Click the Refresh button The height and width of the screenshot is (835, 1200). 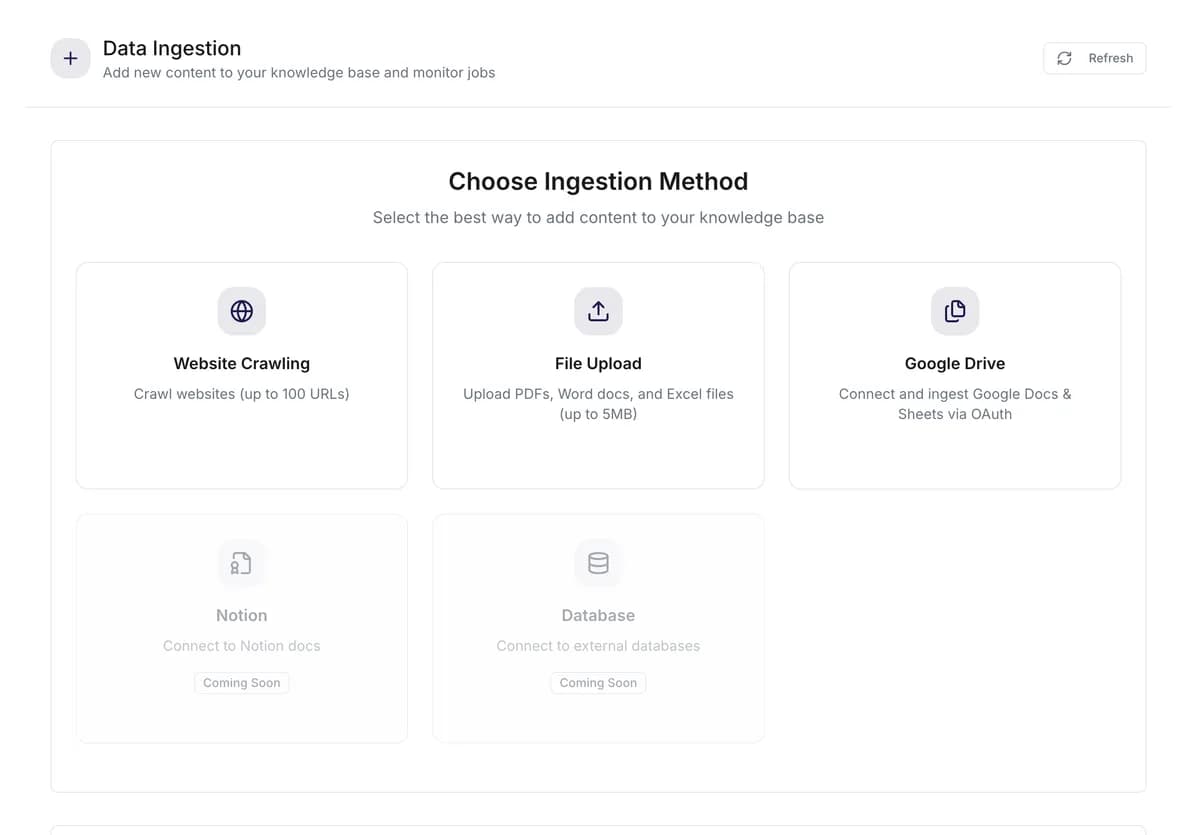pyautogui.click(x=1094, y=58)
